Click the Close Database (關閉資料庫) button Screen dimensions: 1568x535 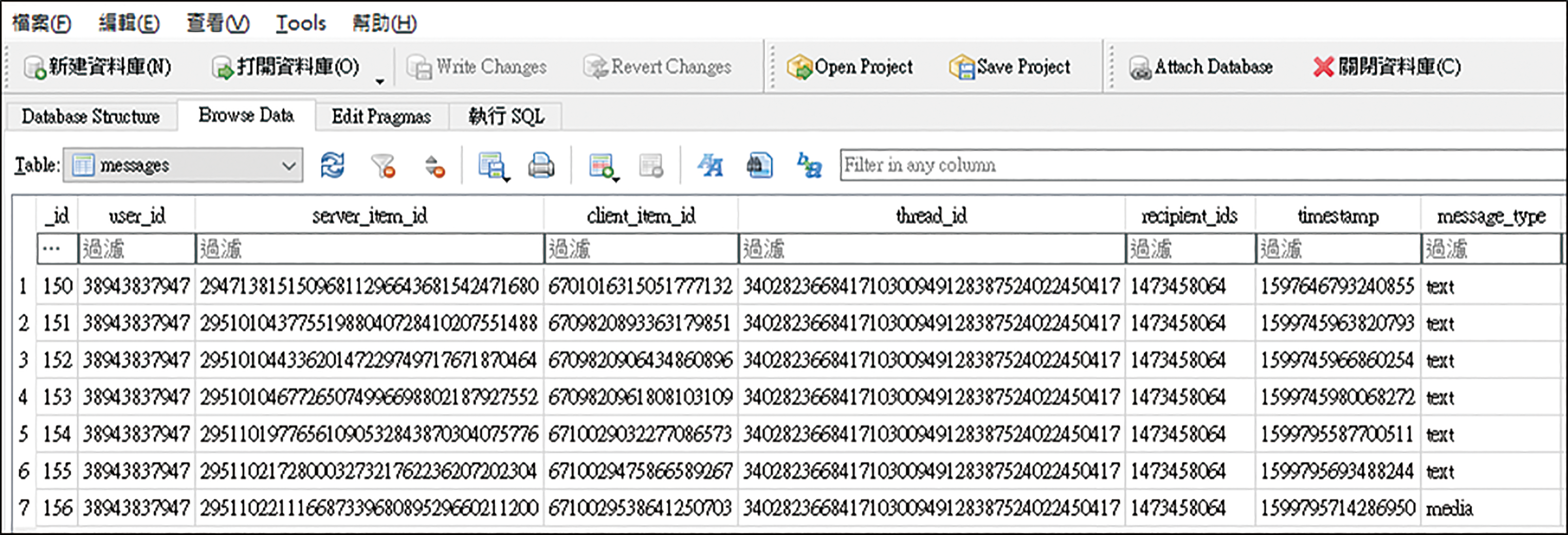tap(1387, 67)
